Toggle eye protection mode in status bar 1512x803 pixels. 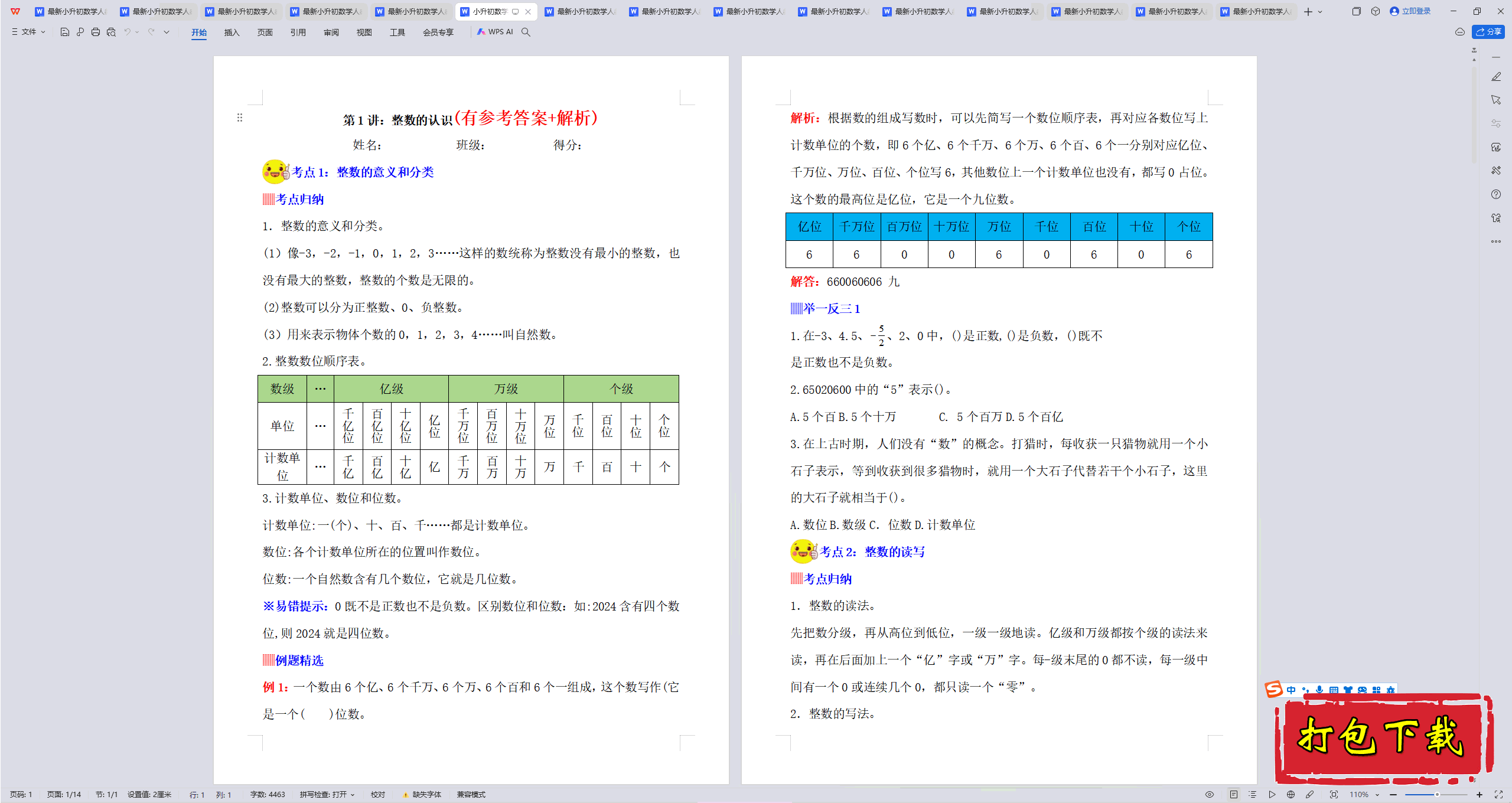(x=1210, y=795)
